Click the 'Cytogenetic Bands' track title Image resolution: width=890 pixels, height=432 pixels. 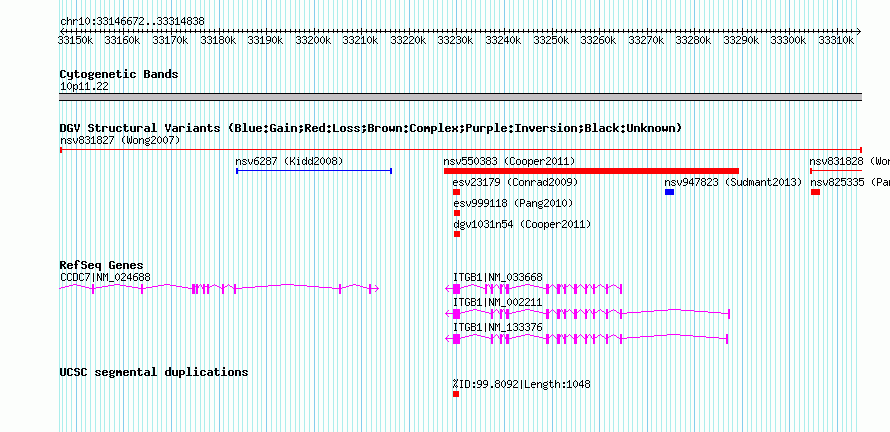(x=119, y=74)
